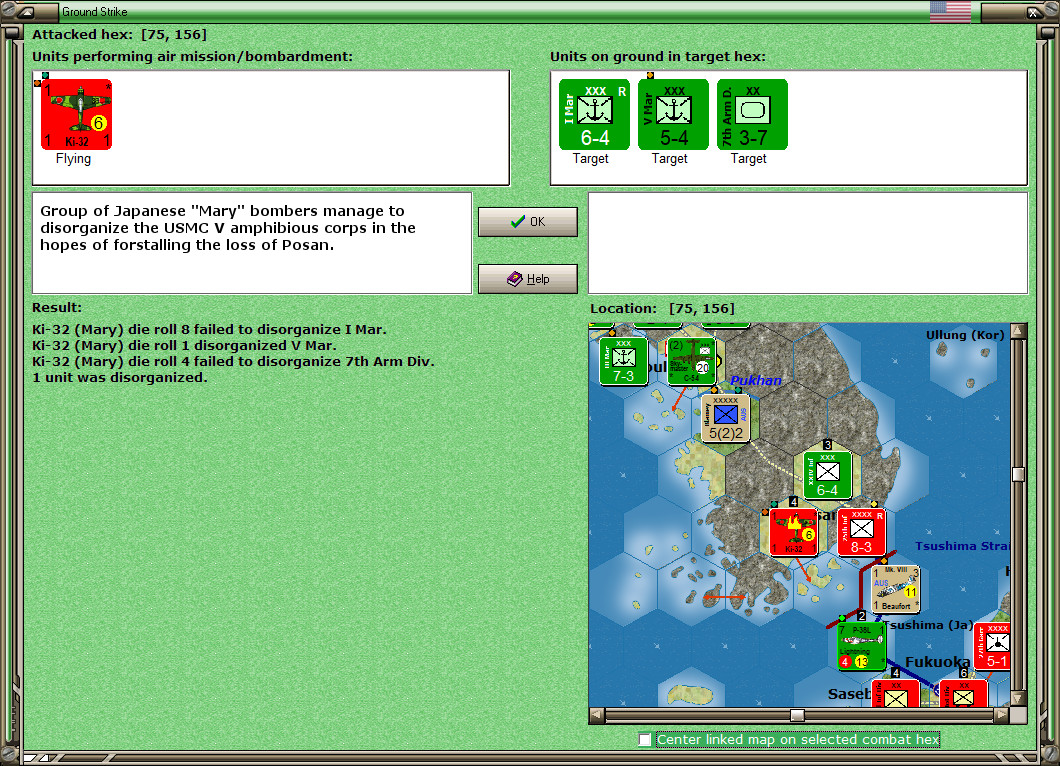Screen dimensions: 1060x766
Task: Click the 'failed to disorganize 7th Arm Div' line
Action: tap(233, 362)
